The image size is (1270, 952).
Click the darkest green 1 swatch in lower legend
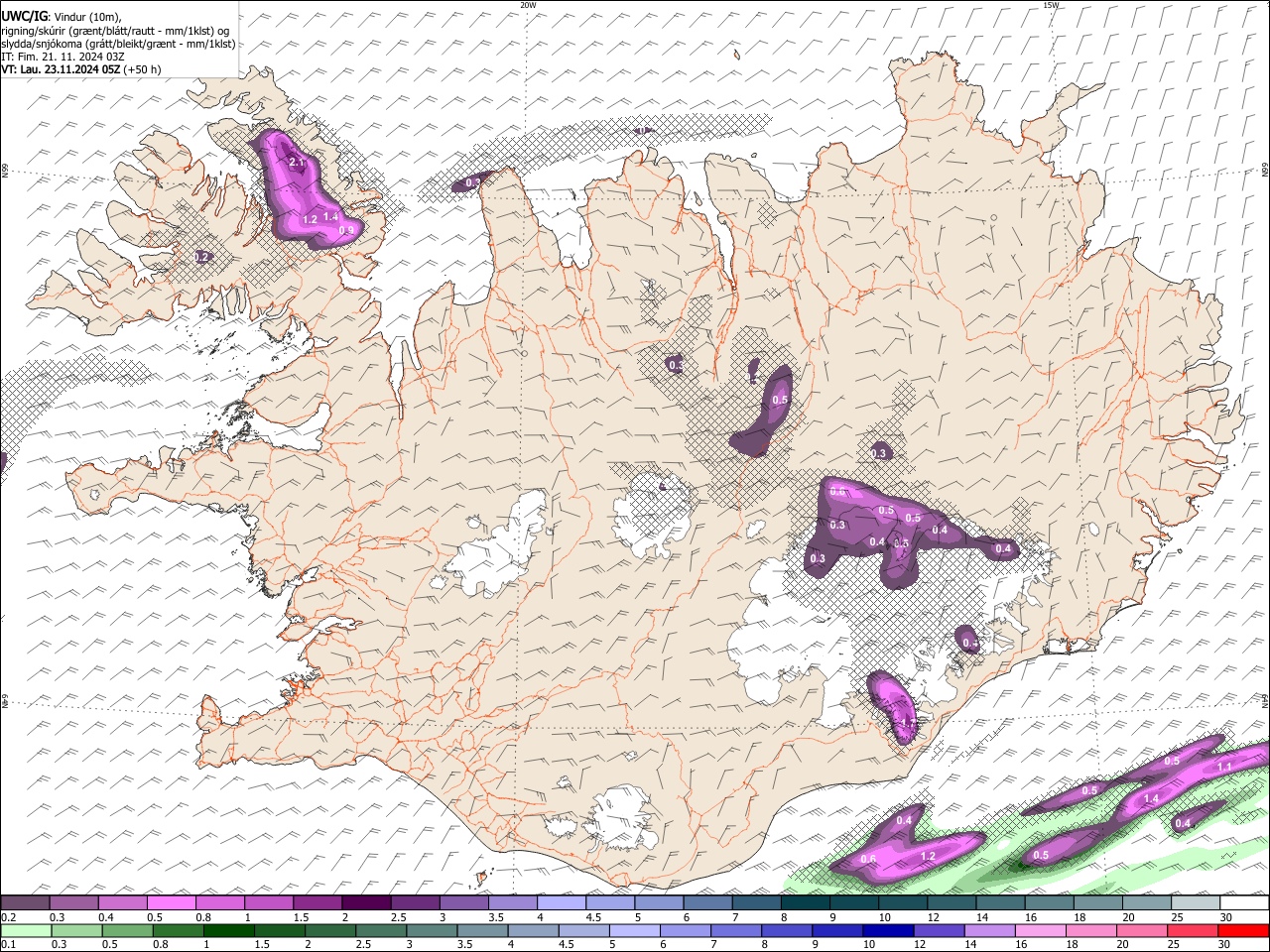click(x=228, y=930)
